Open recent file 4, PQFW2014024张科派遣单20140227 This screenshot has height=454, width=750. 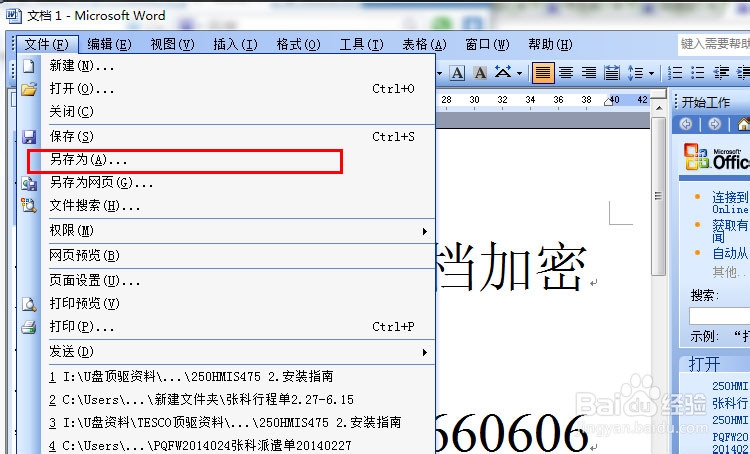(x=226, y=445)
